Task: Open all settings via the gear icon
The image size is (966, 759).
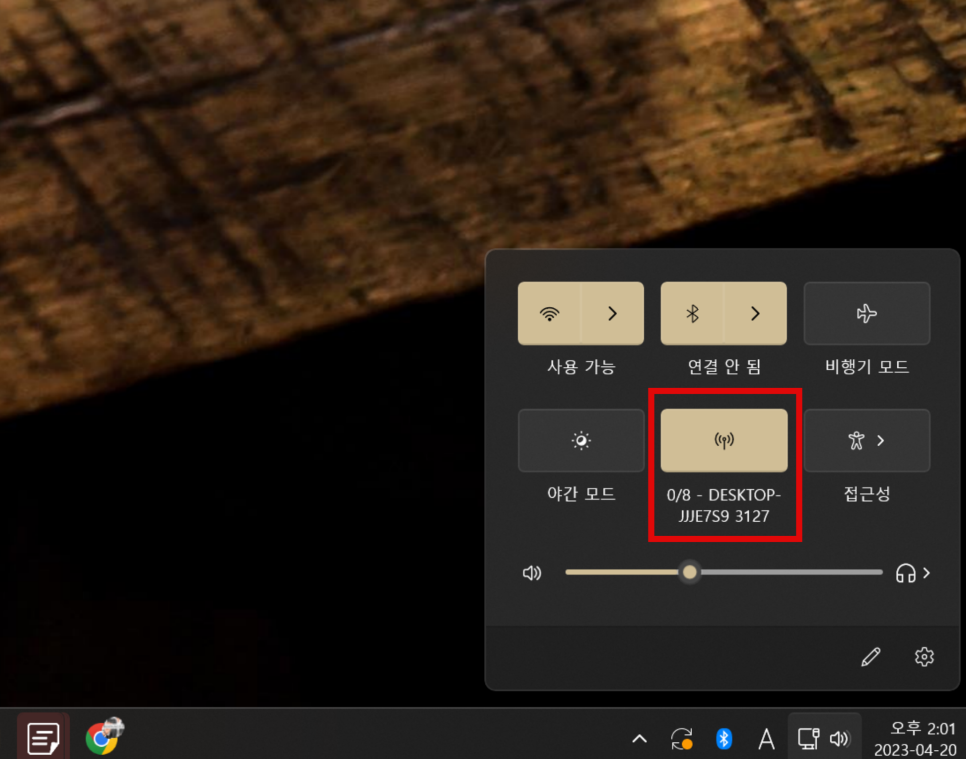Action: pos(924,657)
